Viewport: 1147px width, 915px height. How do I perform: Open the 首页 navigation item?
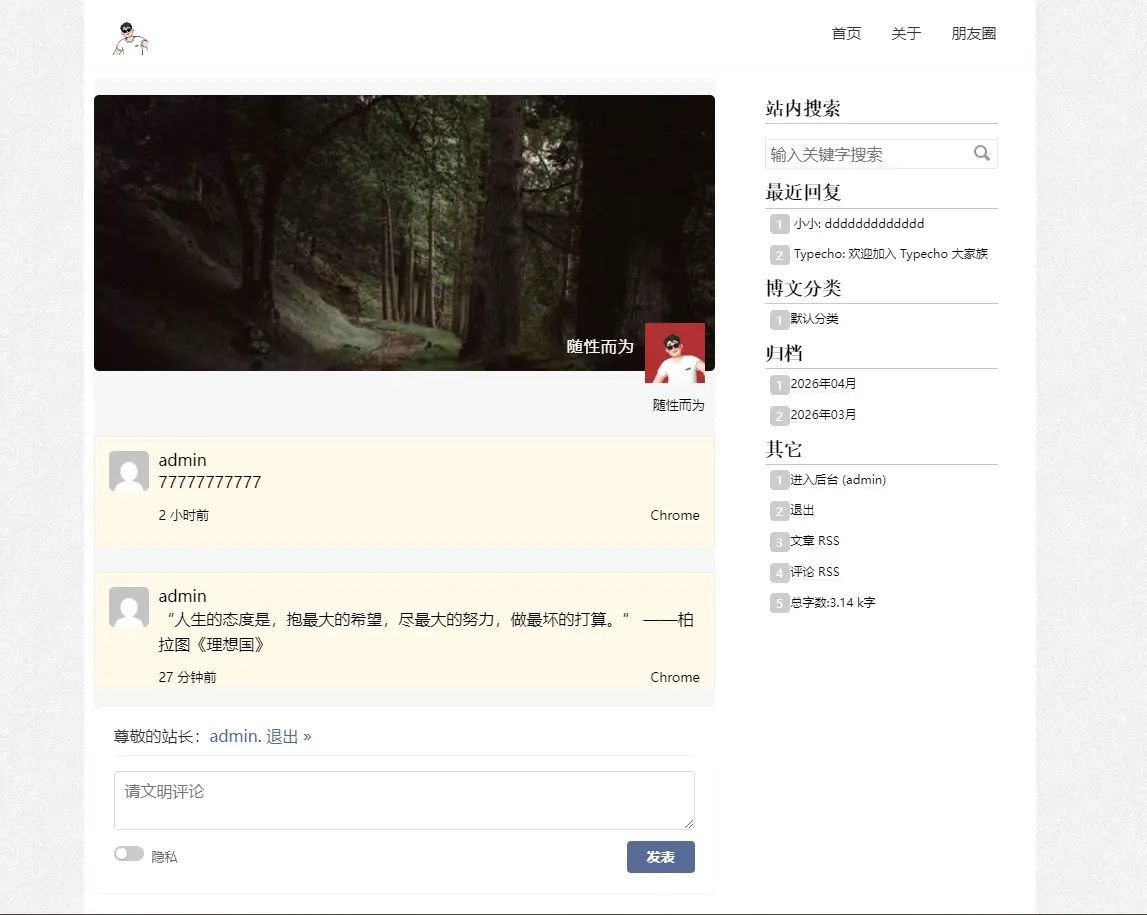846,34
